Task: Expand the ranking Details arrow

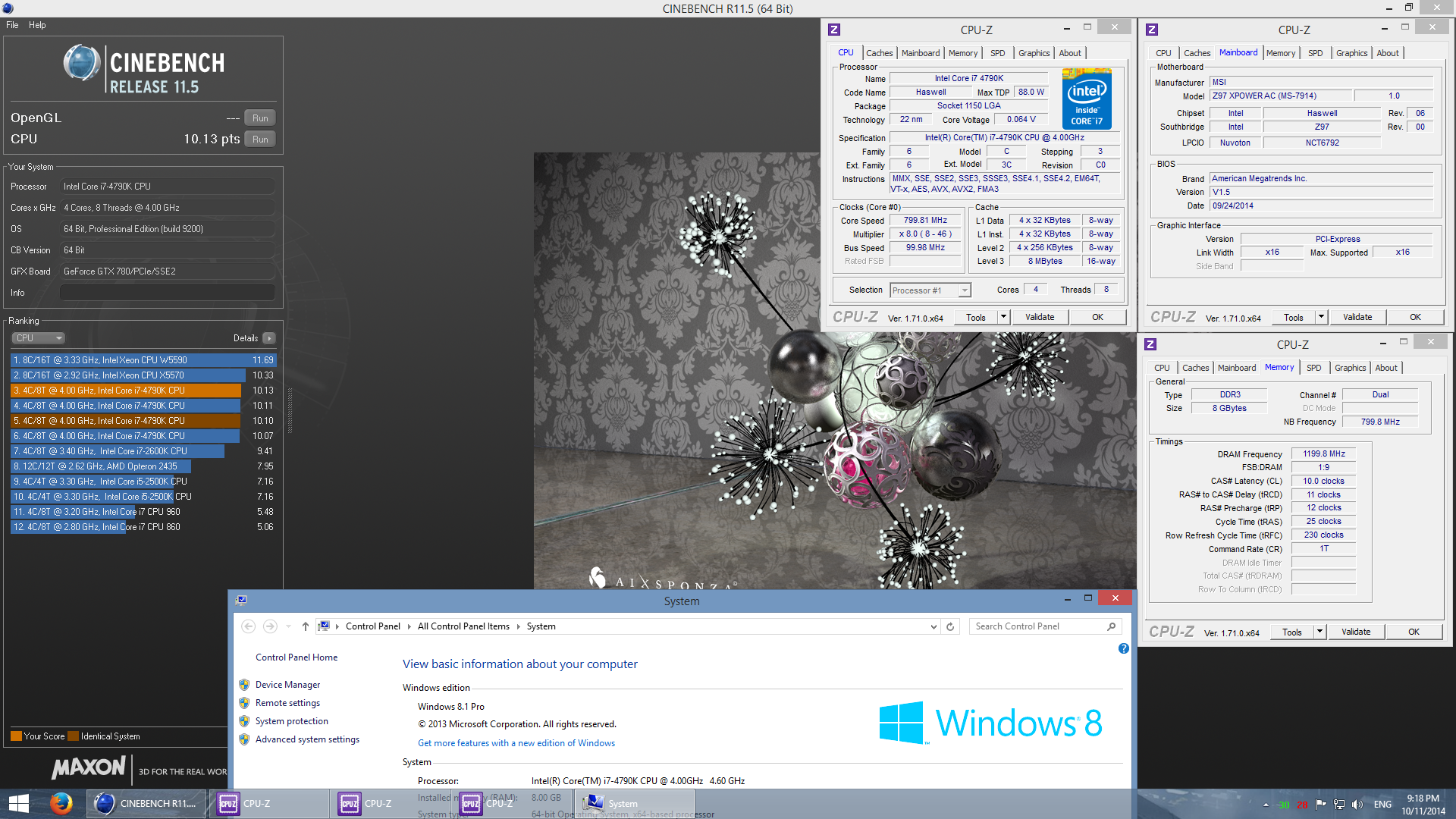Action: tap(269, 338)
